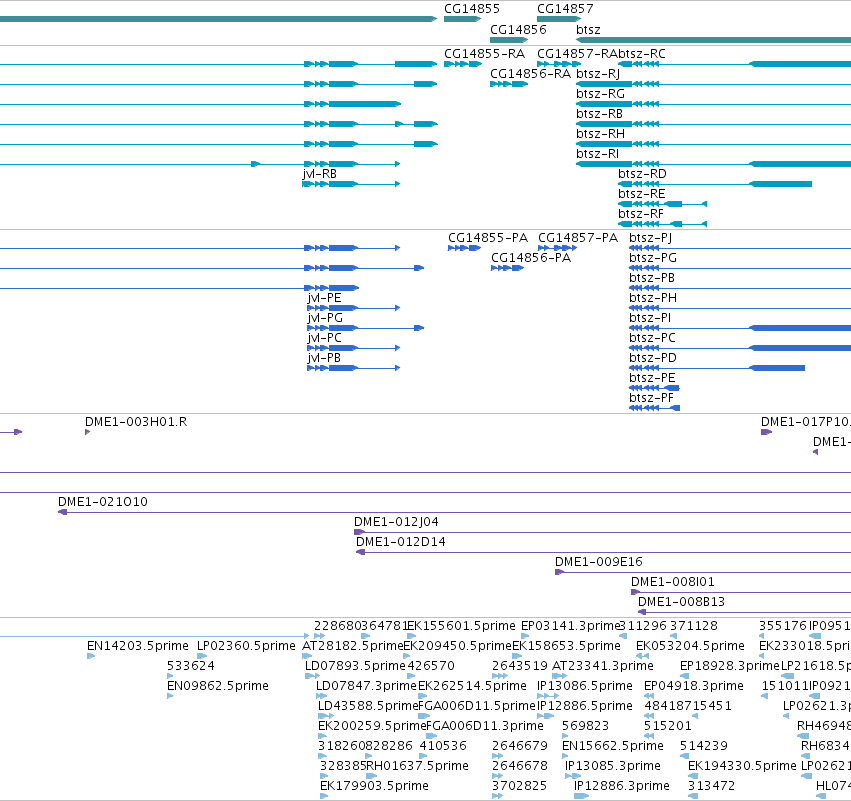Screen dimensions: 851x801
Task: Select the btsz-RI transcript label
Action: pos(597,154)
